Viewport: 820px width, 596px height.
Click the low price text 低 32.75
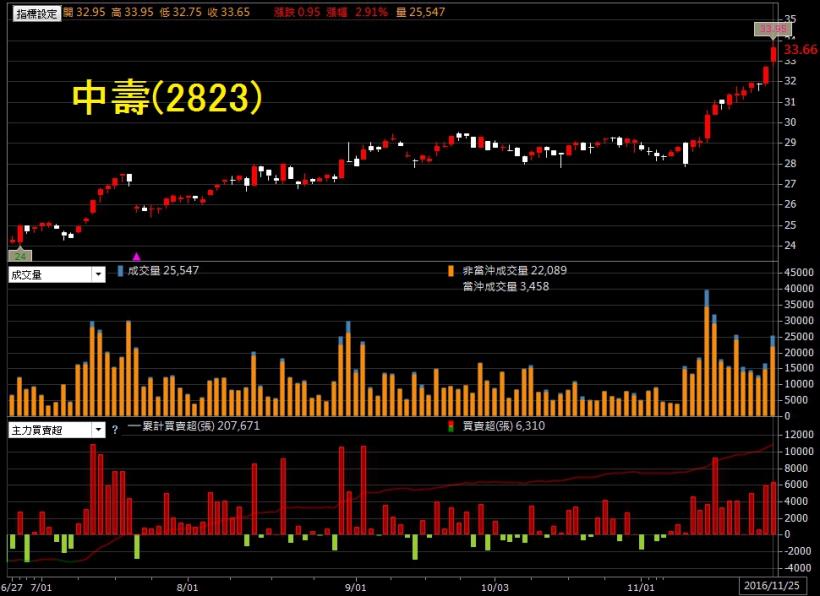[x=180, y=12]
